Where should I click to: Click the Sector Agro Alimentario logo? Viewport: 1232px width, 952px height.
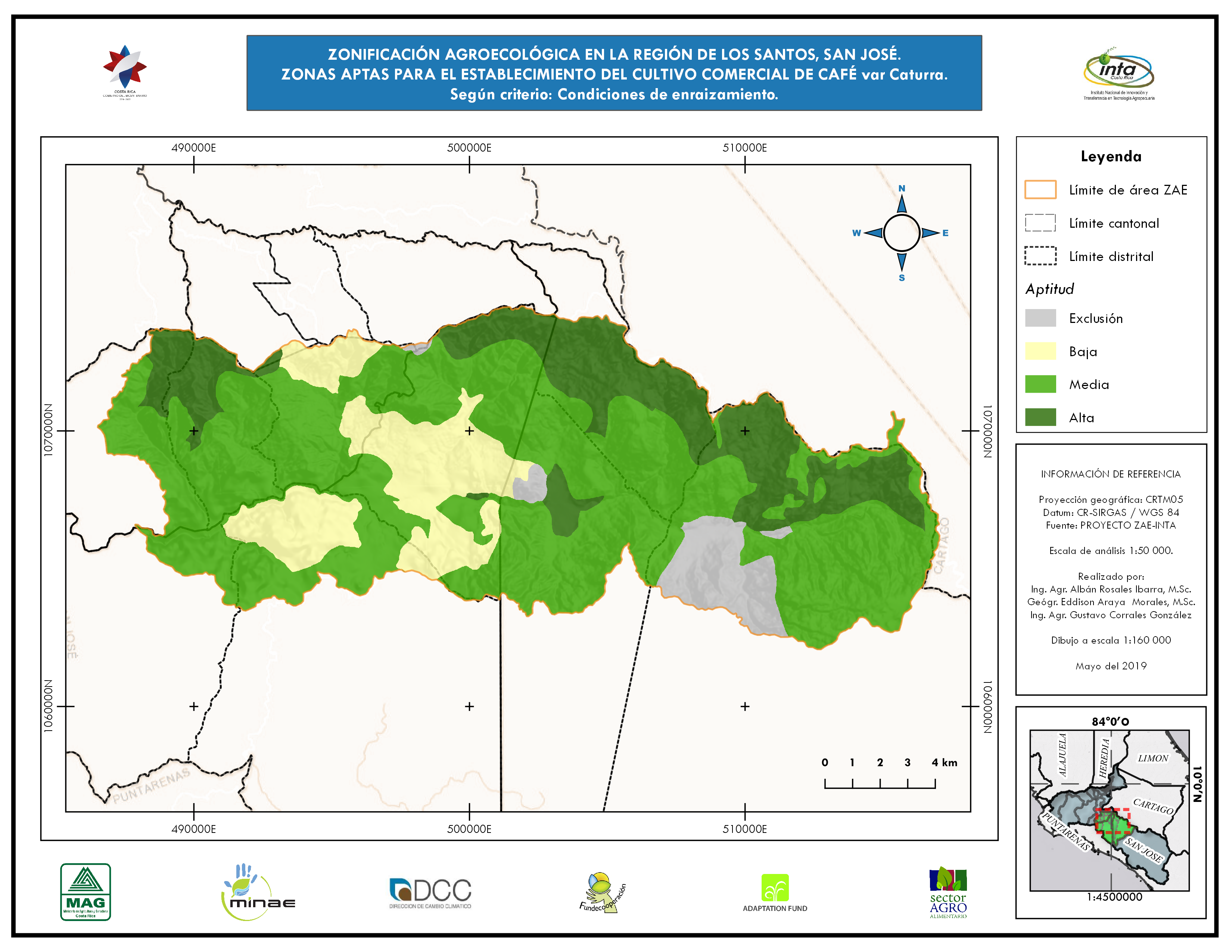pos(948,893)
